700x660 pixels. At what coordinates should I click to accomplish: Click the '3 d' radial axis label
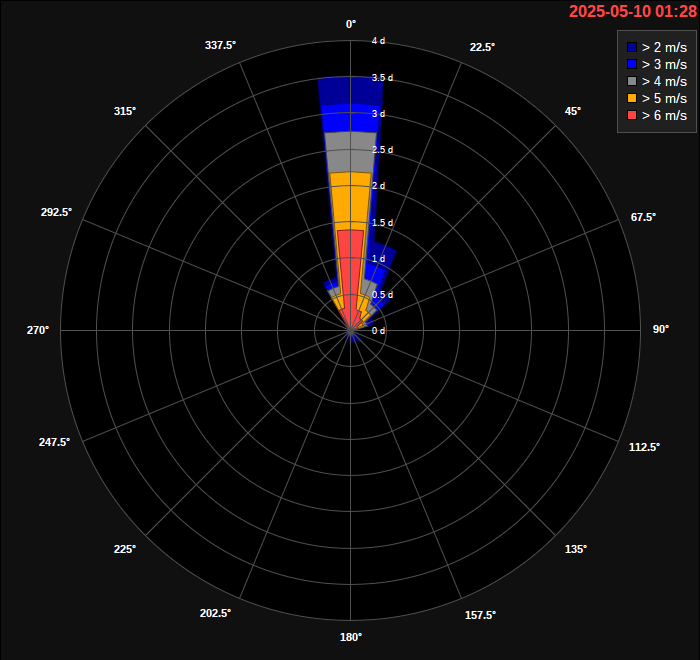[378, 114]
